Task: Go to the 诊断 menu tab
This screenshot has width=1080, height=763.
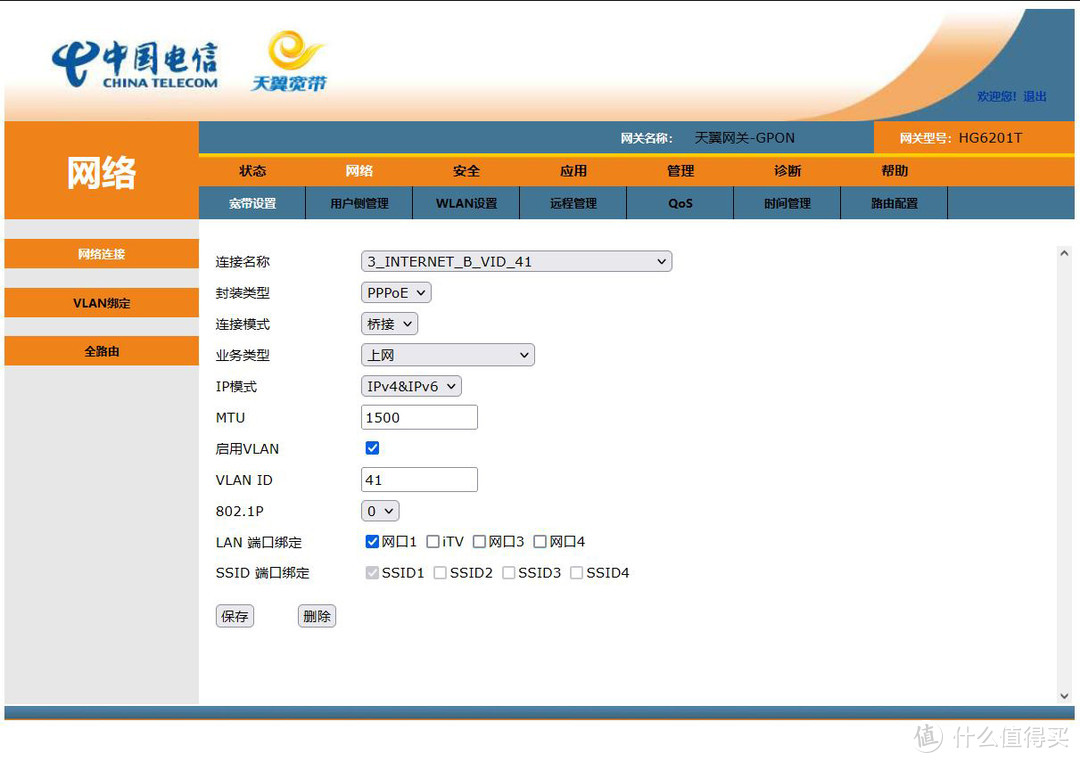Action: pos(787,171)
